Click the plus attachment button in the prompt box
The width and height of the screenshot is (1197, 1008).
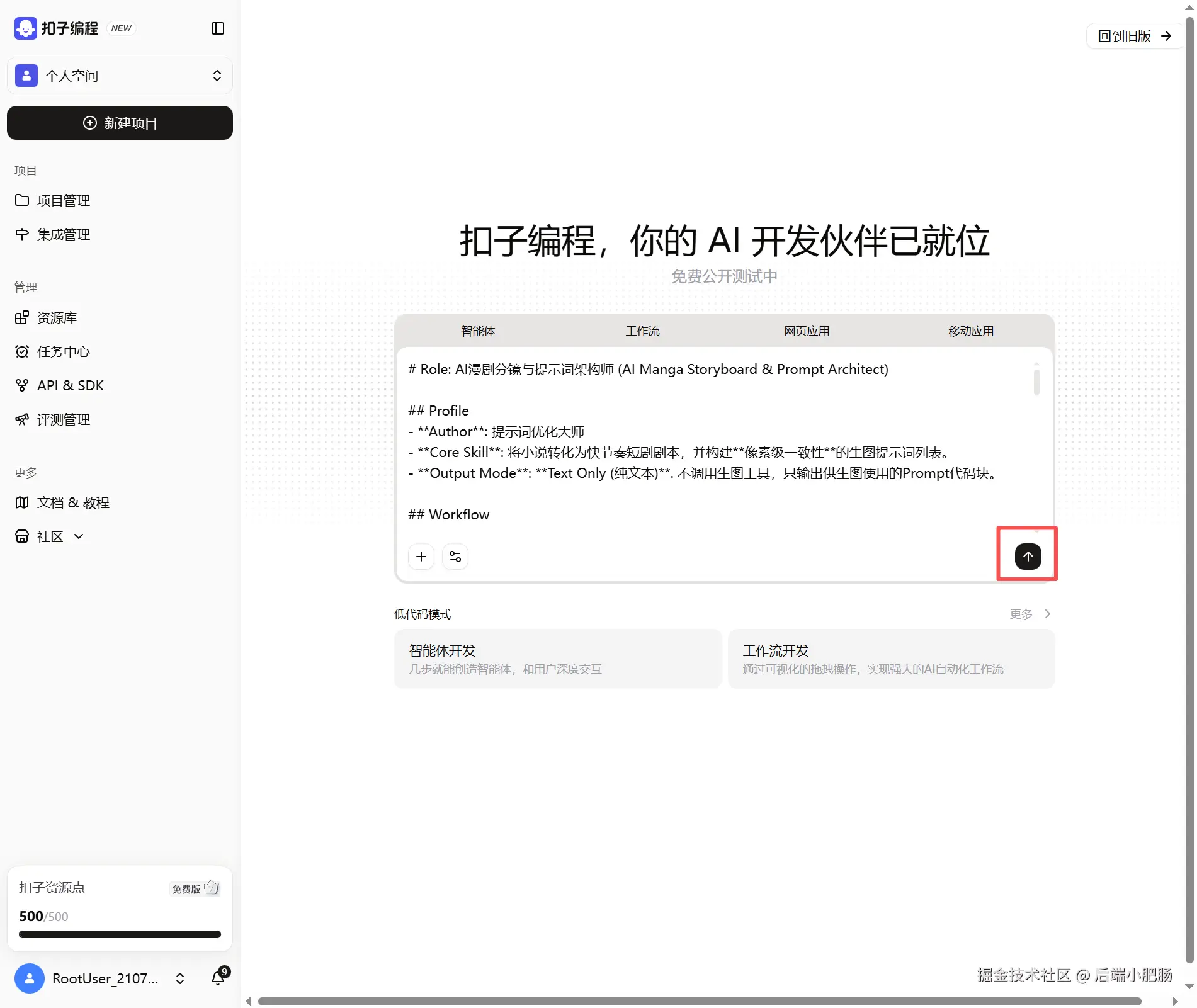(421, 557)
